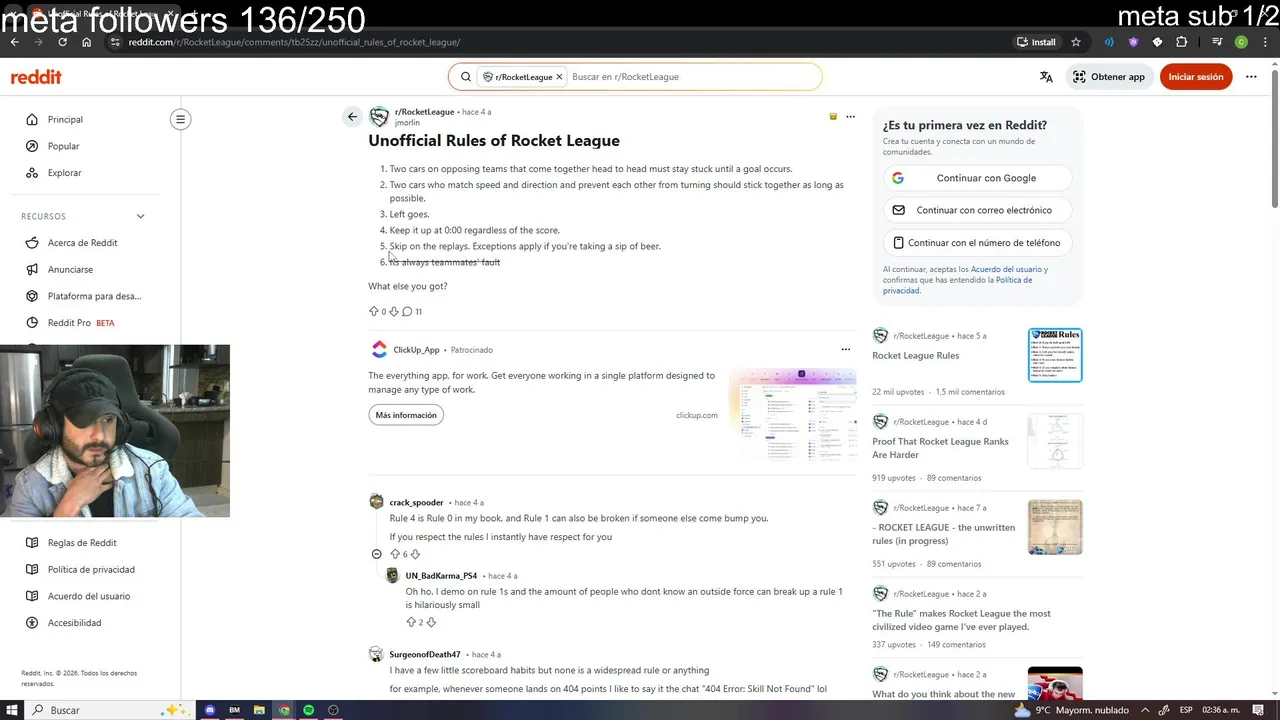1280x720 pixels.
Task: Open the Rocket League Rules related post
Action: click(x=915, y=356)
